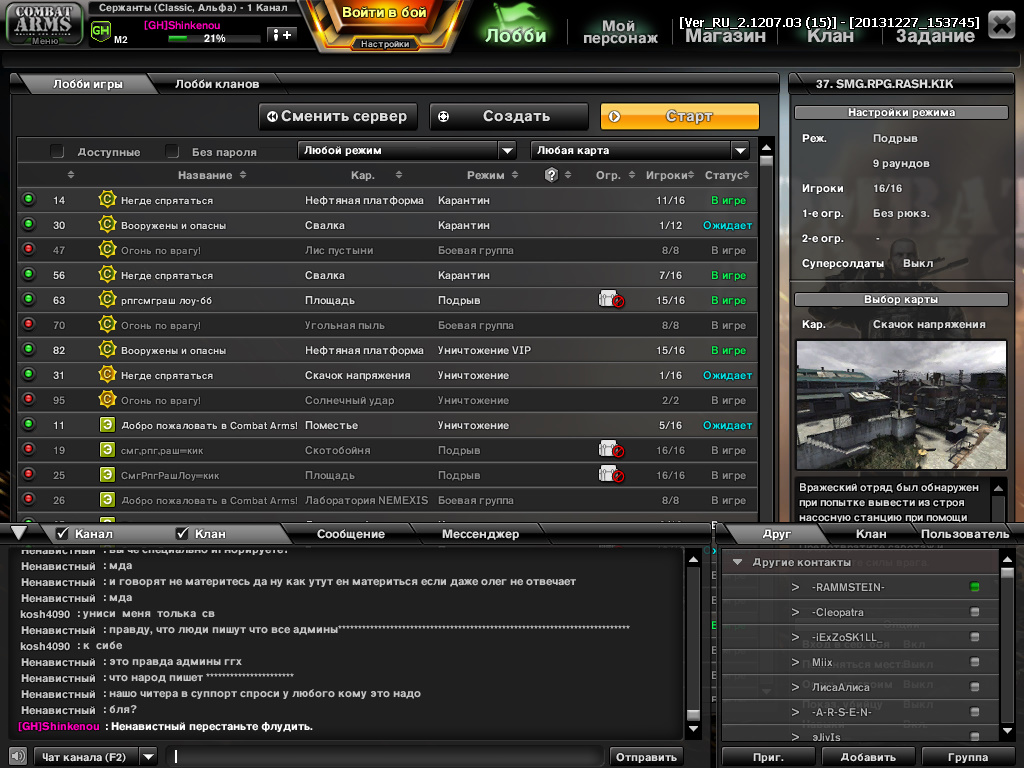This screenshot has width=1024, height=768.
Task: Click the Скачок напряжения map thumbnail
Action: tap(901, 404)
